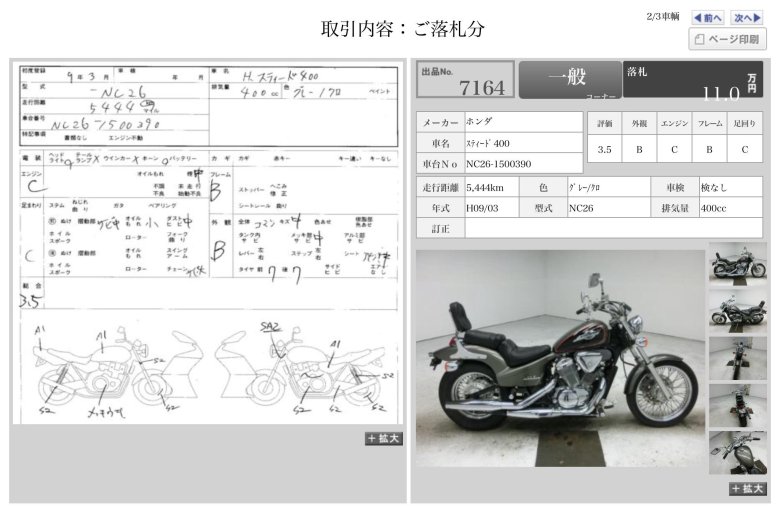This screenshot has width=780, height=511.
Task: Open second thumbnail showing left-side bike view
Action: click(738, 309)
